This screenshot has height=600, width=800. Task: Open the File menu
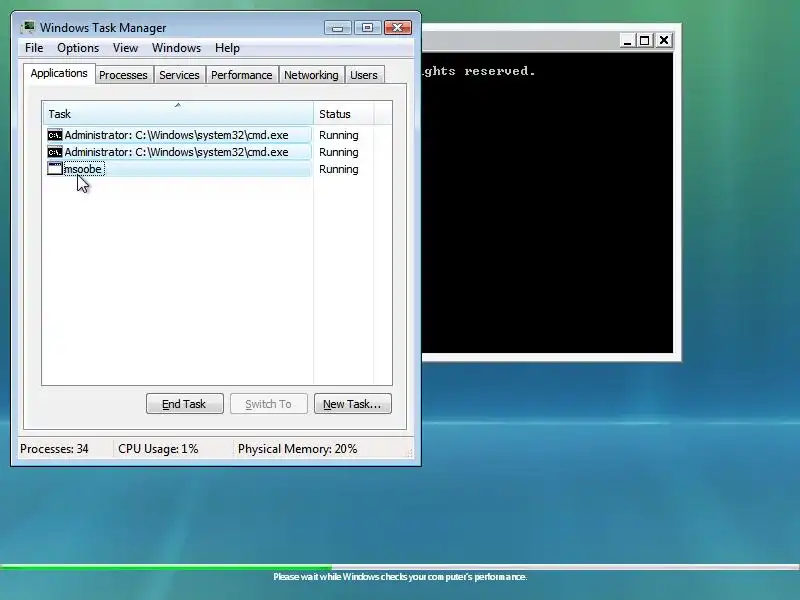click(34, 48)
